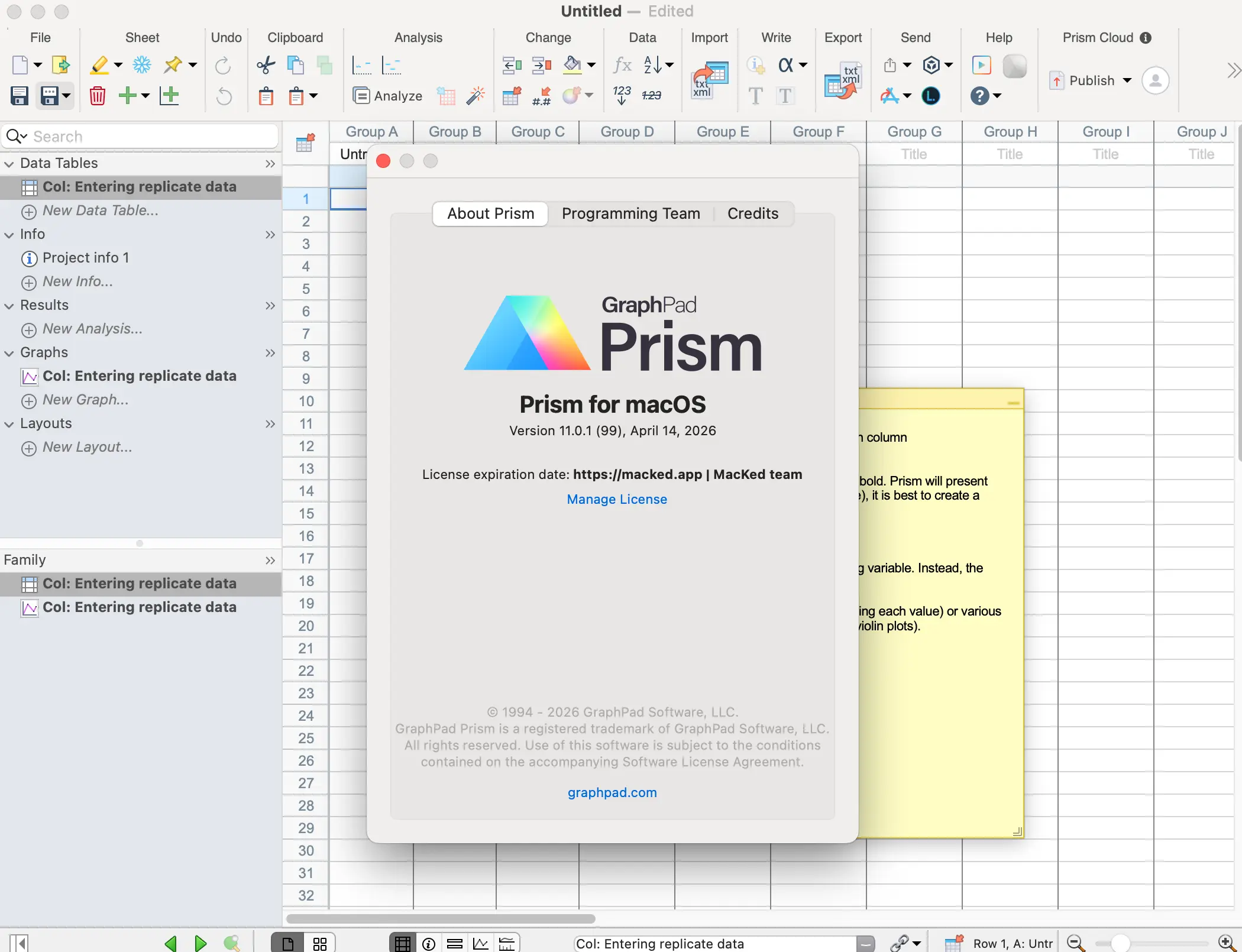Click New Analysis... in navigator

coord(92,329)
